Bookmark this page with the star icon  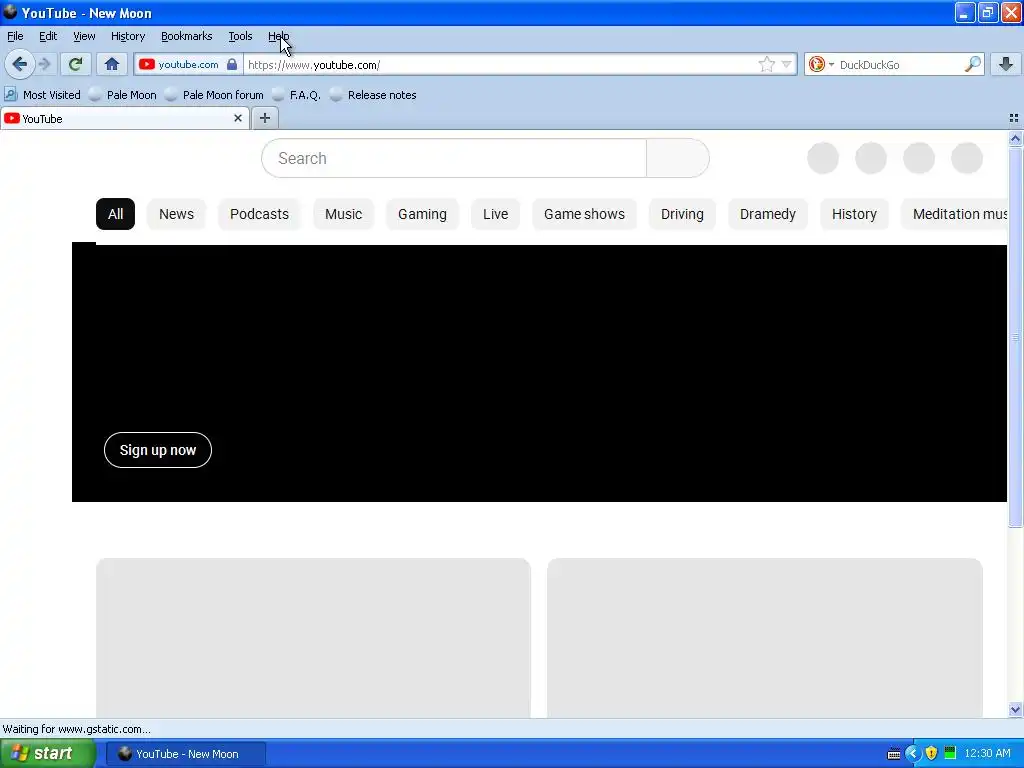pyautogui.click(x=767, y=64)
